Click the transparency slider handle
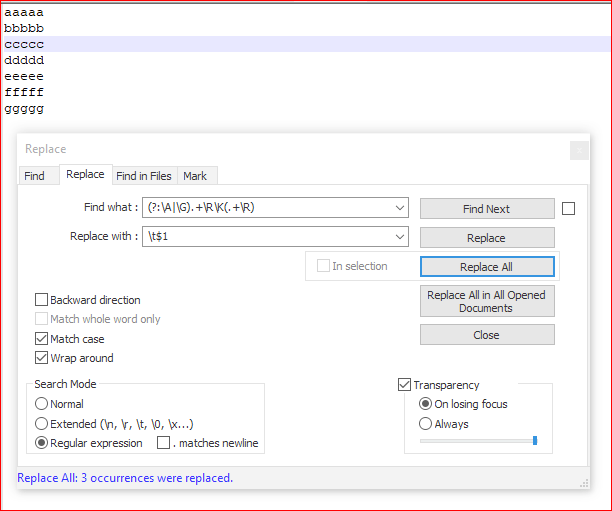 coord(535,440)
